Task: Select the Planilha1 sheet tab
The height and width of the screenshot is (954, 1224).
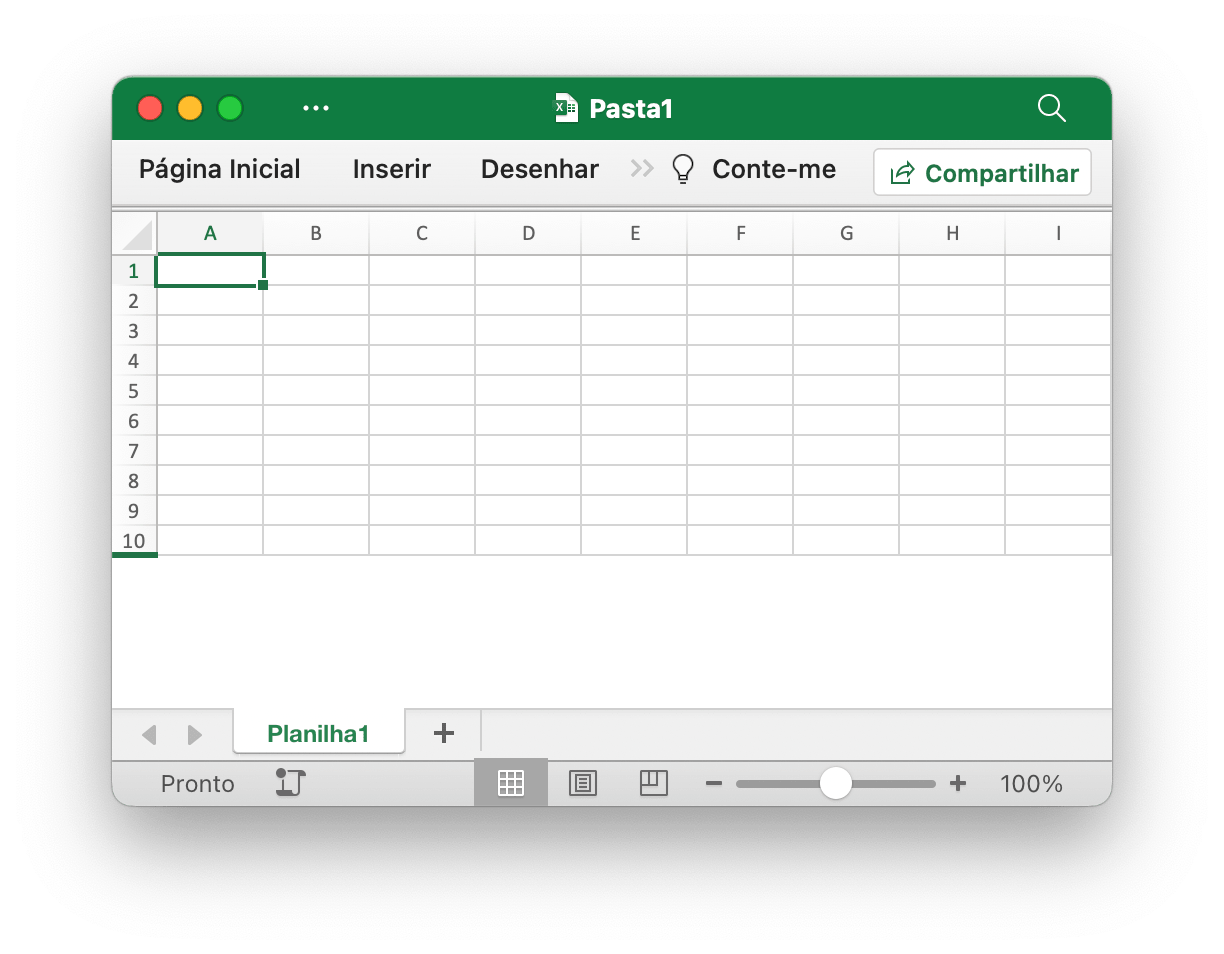Action: (x=318, y=733)
